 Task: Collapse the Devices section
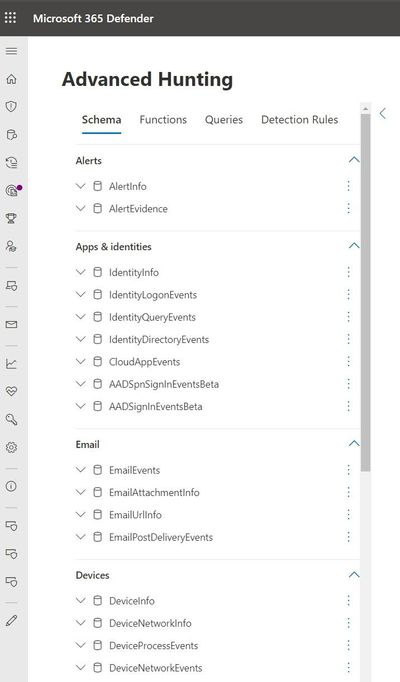click(354, 575)
